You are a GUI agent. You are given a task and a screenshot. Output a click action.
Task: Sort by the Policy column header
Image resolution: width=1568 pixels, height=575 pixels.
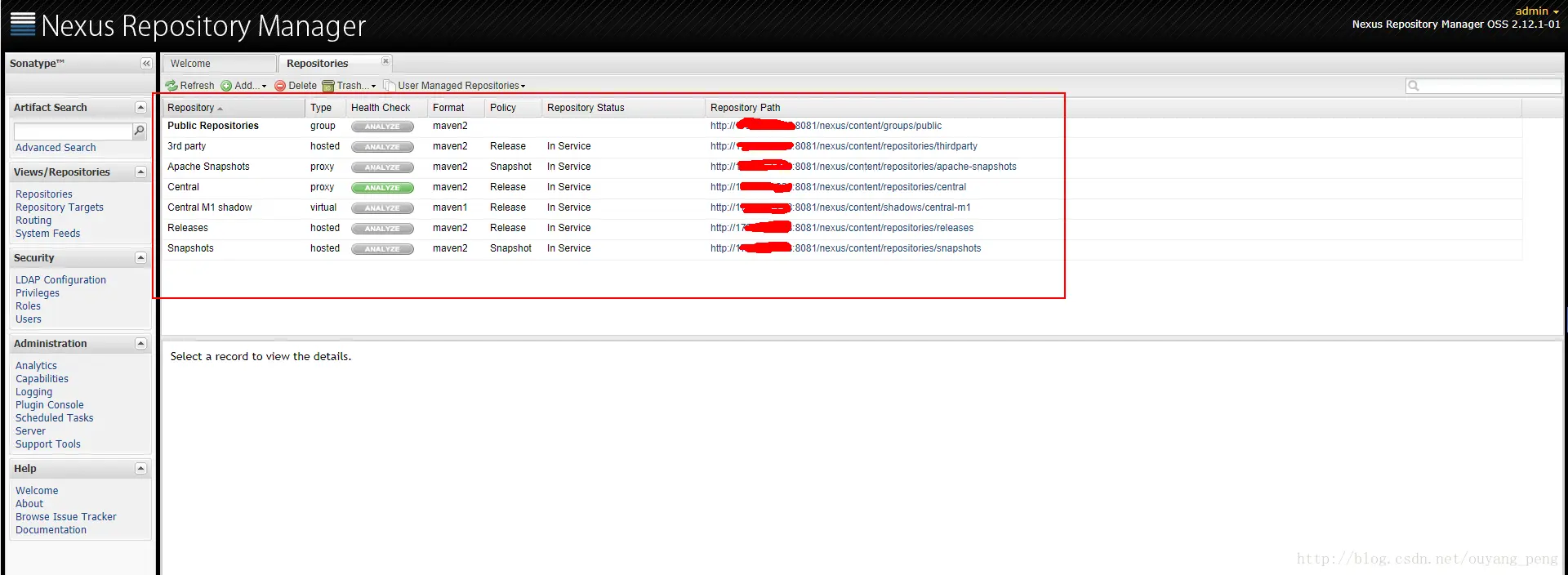point(514,108)
